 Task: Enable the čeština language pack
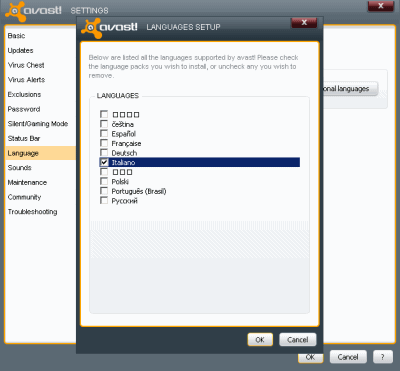click(x=104, y=124)
